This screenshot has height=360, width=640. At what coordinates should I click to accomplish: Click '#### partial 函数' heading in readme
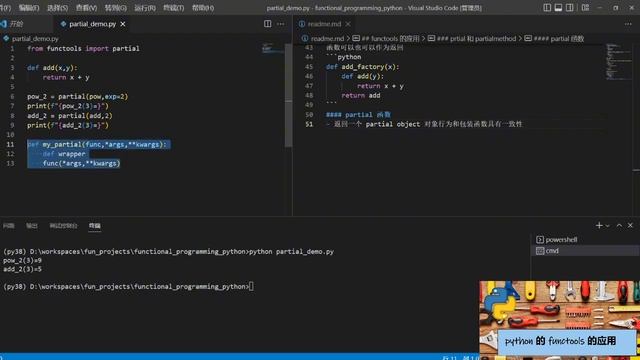(358, 115)
